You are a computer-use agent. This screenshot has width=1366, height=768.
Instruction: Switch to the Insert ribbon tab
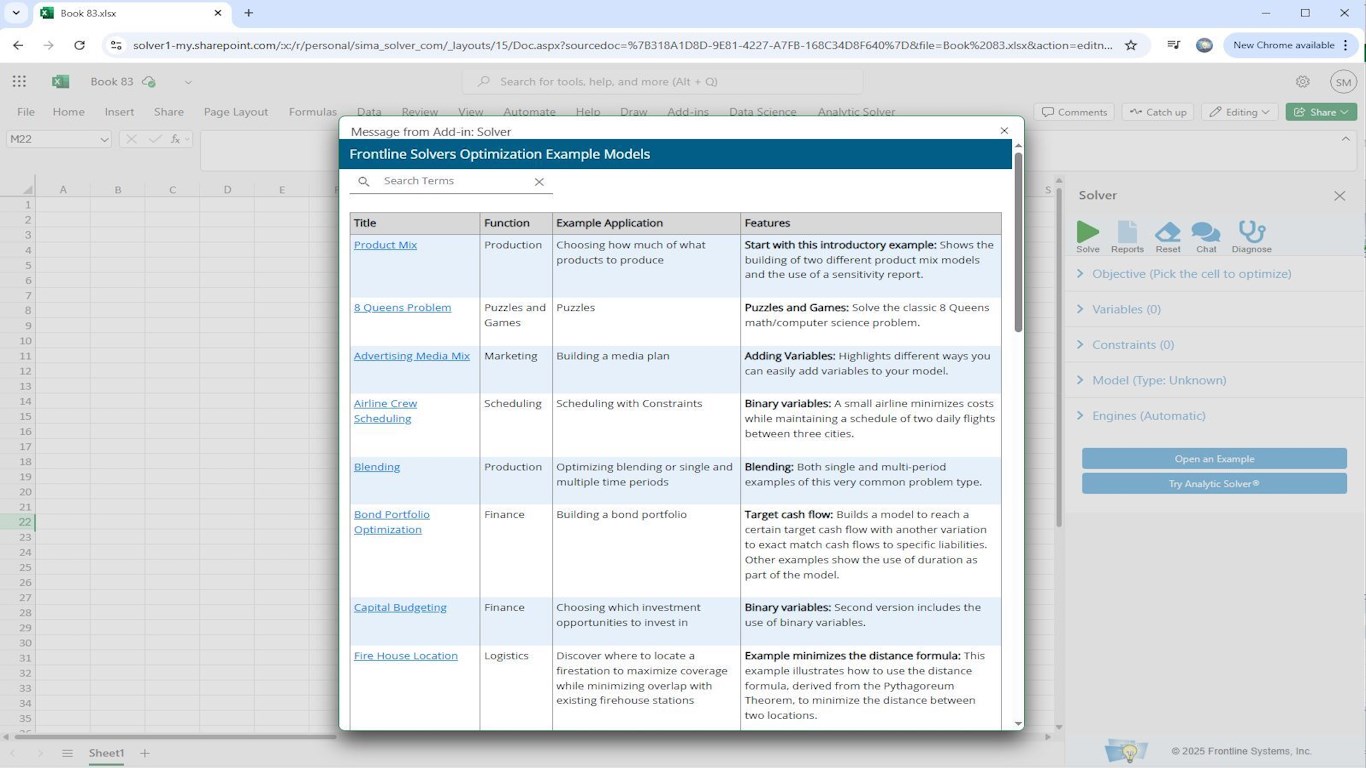point(119,112)
